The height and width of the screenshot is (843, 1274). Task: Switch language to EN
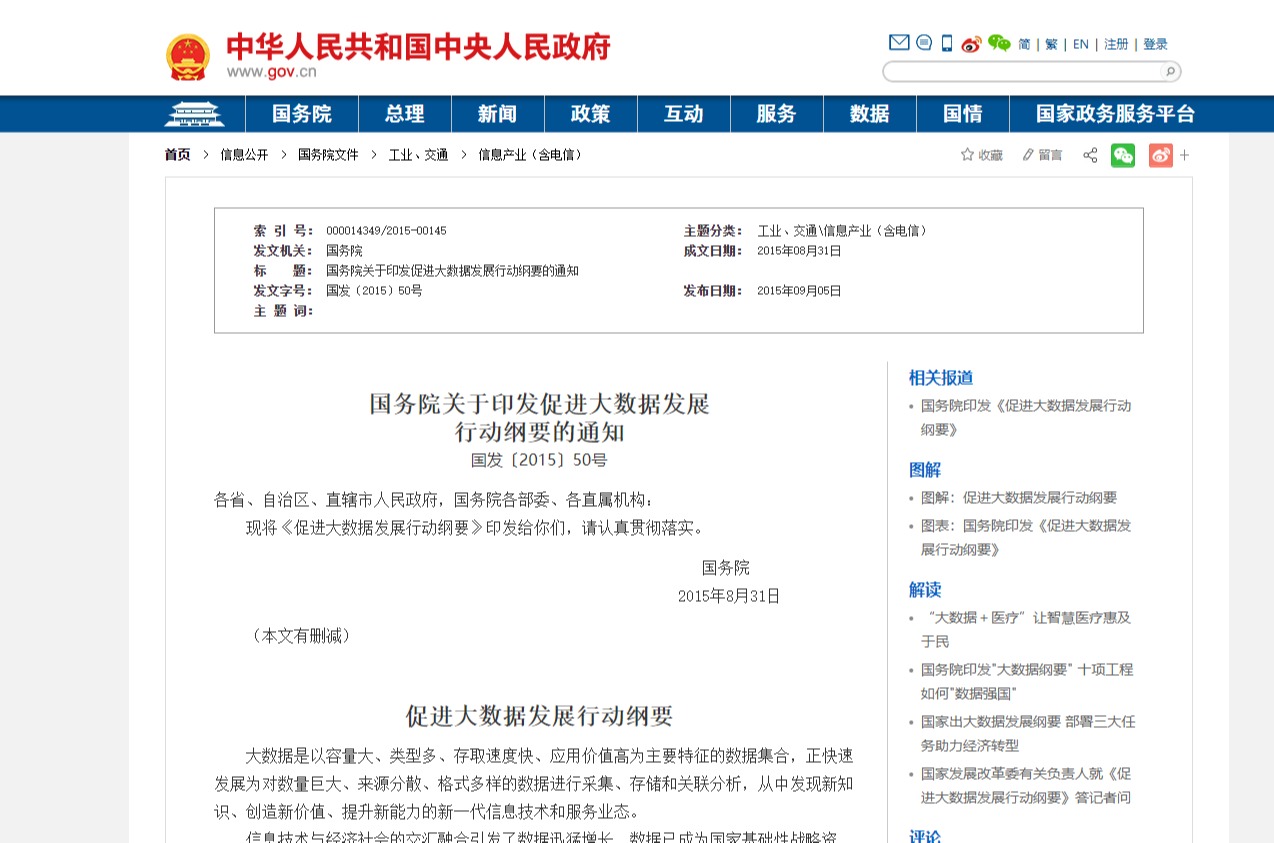tap(1081, 44)
